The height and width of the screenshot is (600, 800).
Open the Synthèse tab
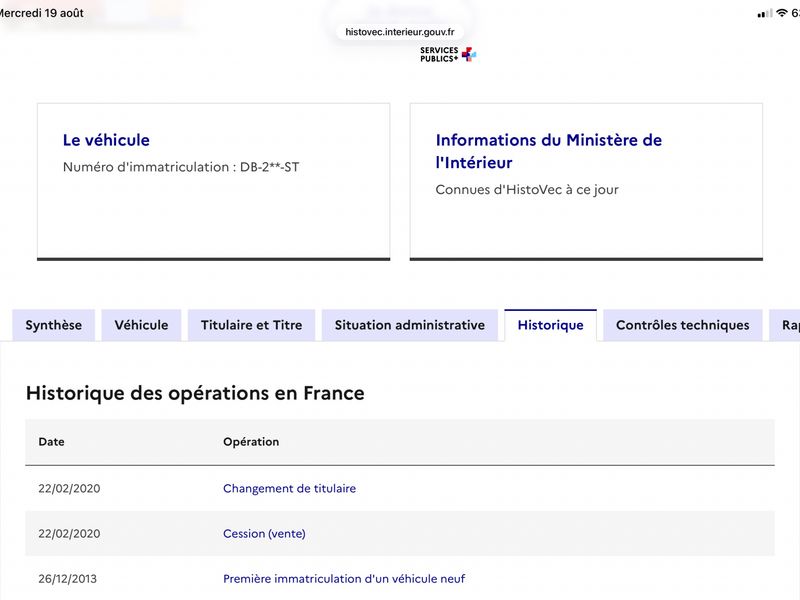pos(54,325)
